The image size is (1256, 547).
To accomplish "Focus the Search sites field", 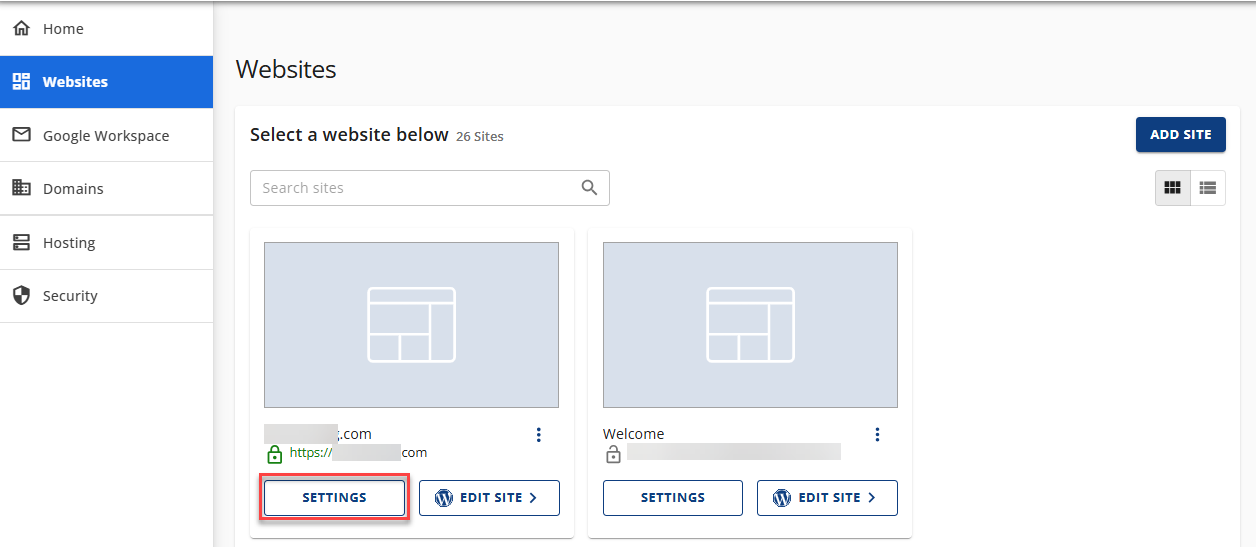I will pos(430,188).
